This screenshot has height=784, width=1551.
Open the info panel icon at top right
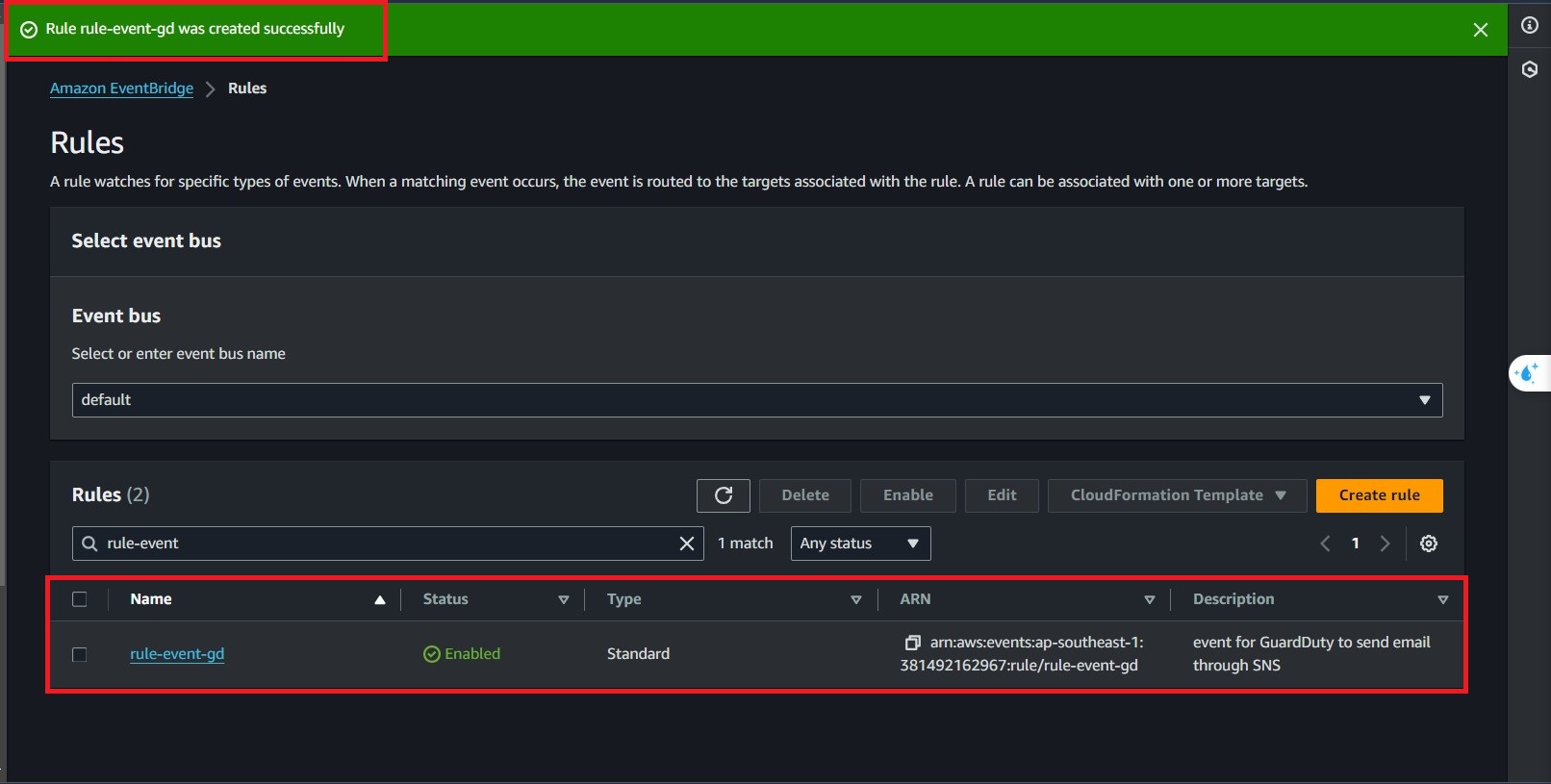point(1529,25)
